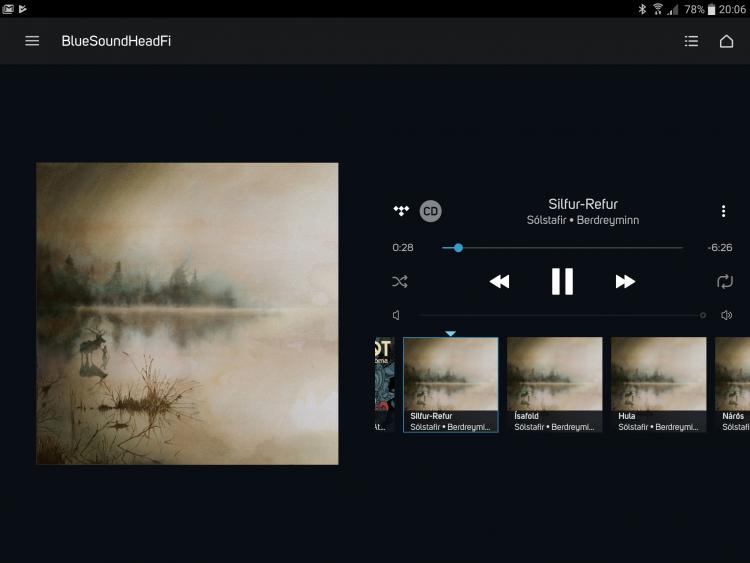
Task: Click the BlueSoundHeadFi player name
Action: click(x=116, y=41)
